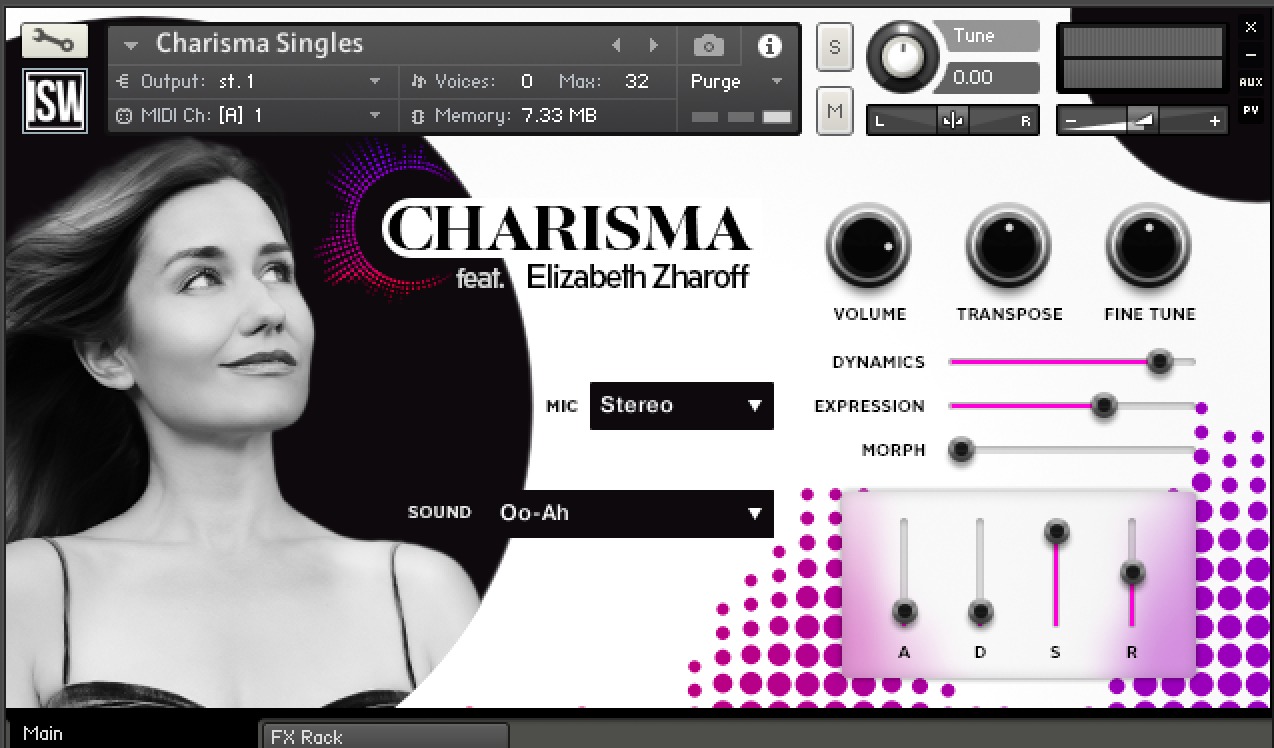Mute the instrument with M button
The width and height of the screenshot is (1274, 748).
click(834, 110)
